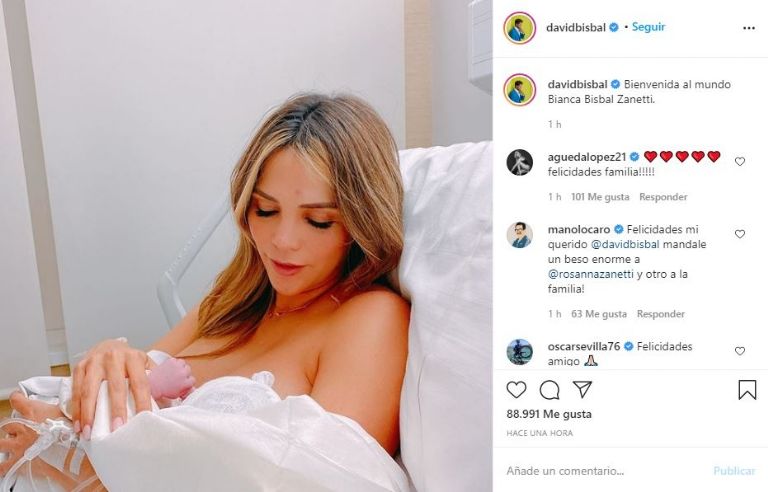Open davidbisbal profile picture in header
This screenshot has width=768, height=492.
(x=520, y=28)
